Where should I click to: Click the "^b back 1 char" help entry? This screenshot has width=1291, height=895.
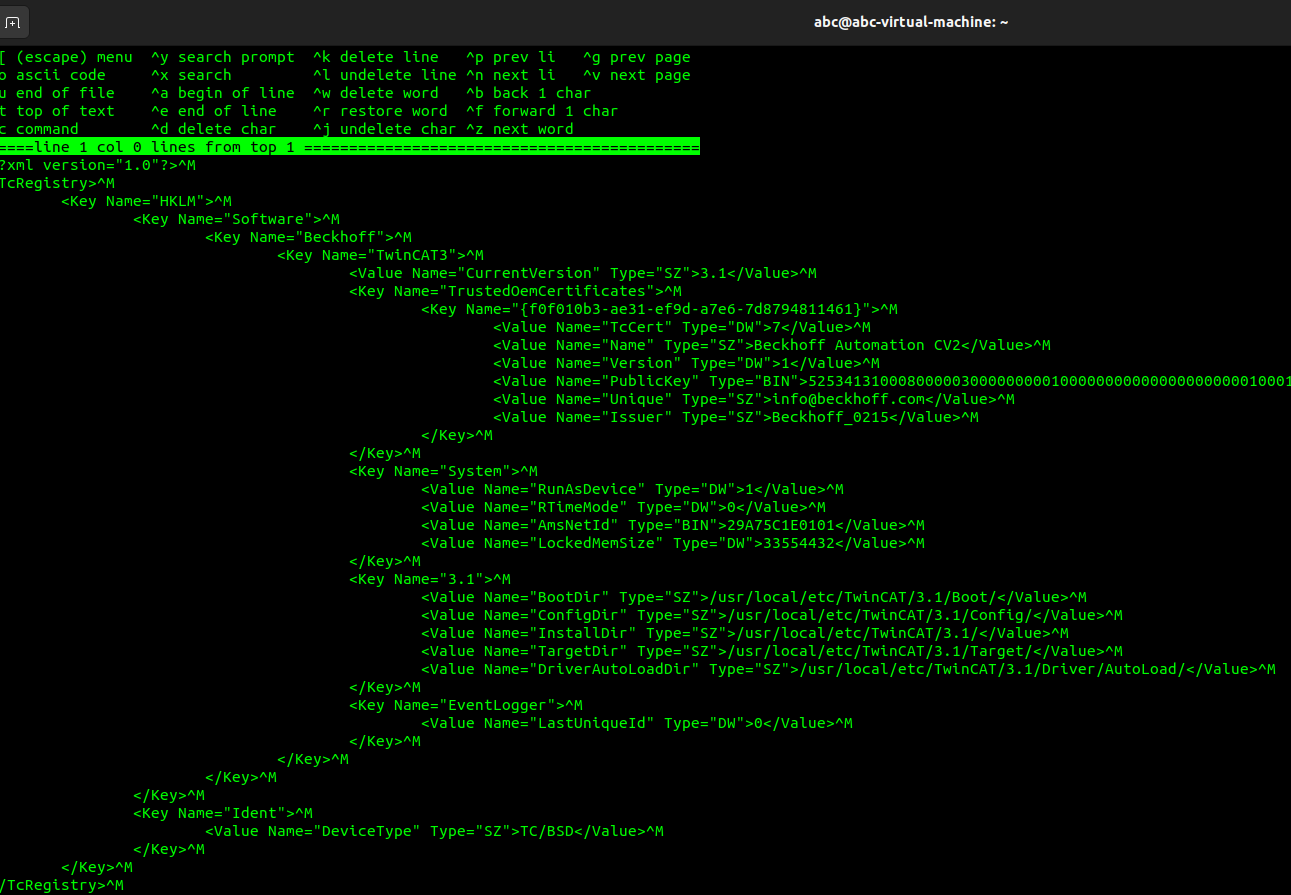529,93
